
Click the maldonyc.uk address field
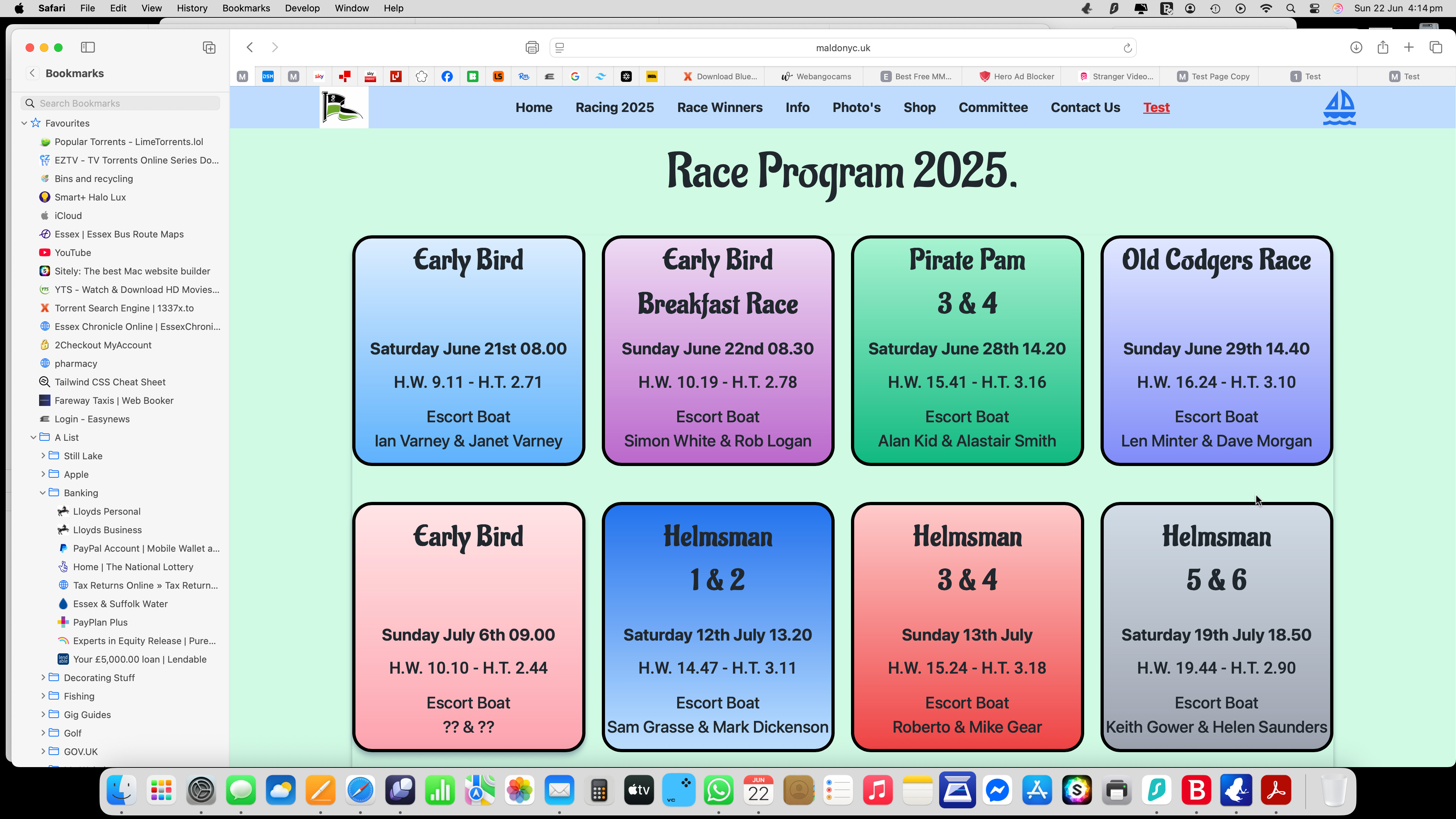(843, 48)
